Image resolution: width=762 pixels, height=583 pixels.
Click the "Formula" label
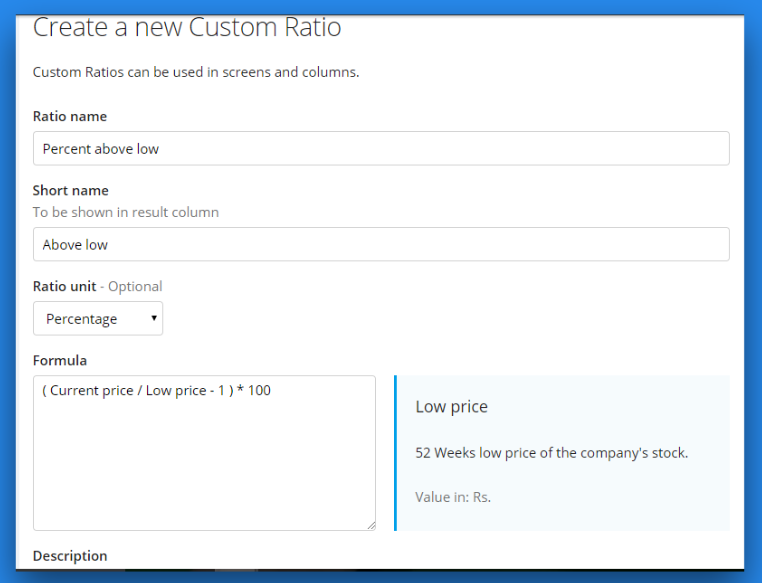(60, 360)
